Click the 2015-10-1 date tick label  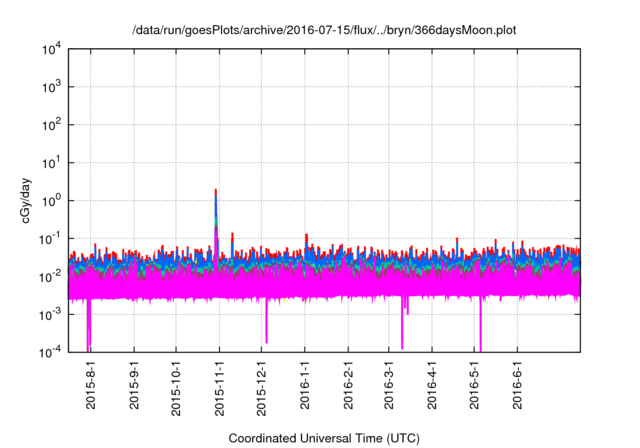coord(176,390)
